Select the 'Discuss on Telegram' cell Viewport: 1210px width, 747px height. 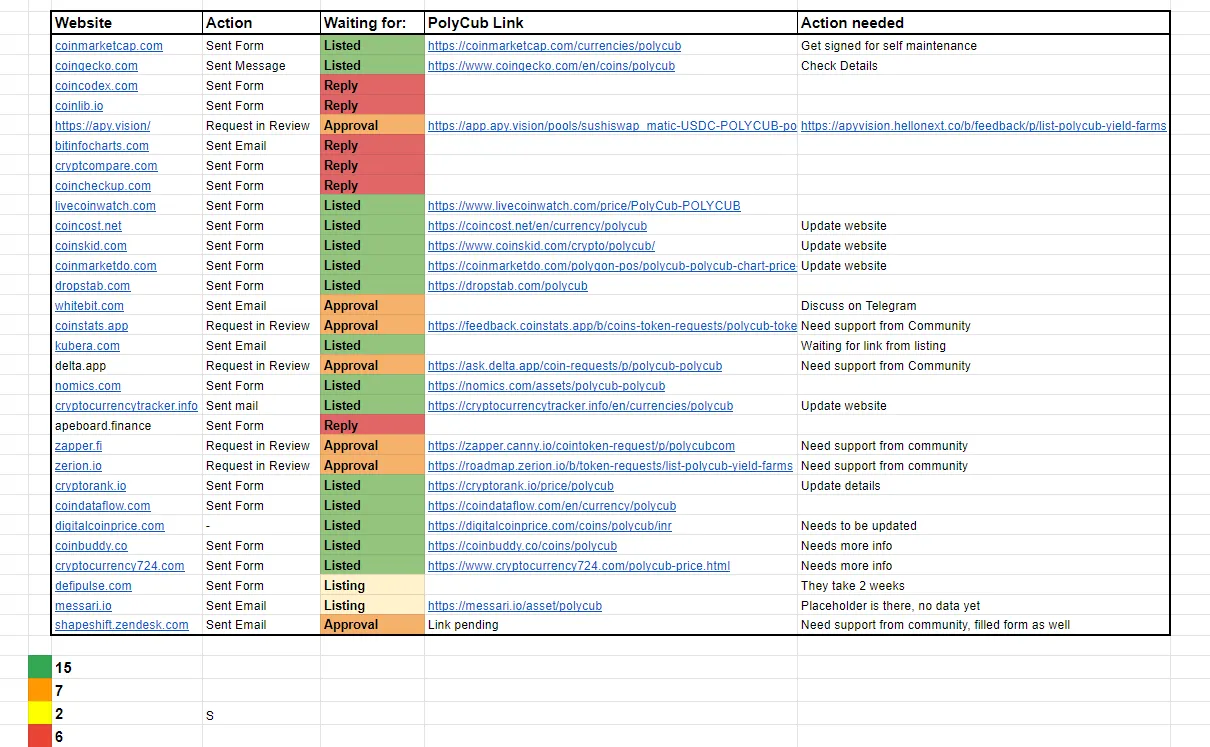[984, 306]
